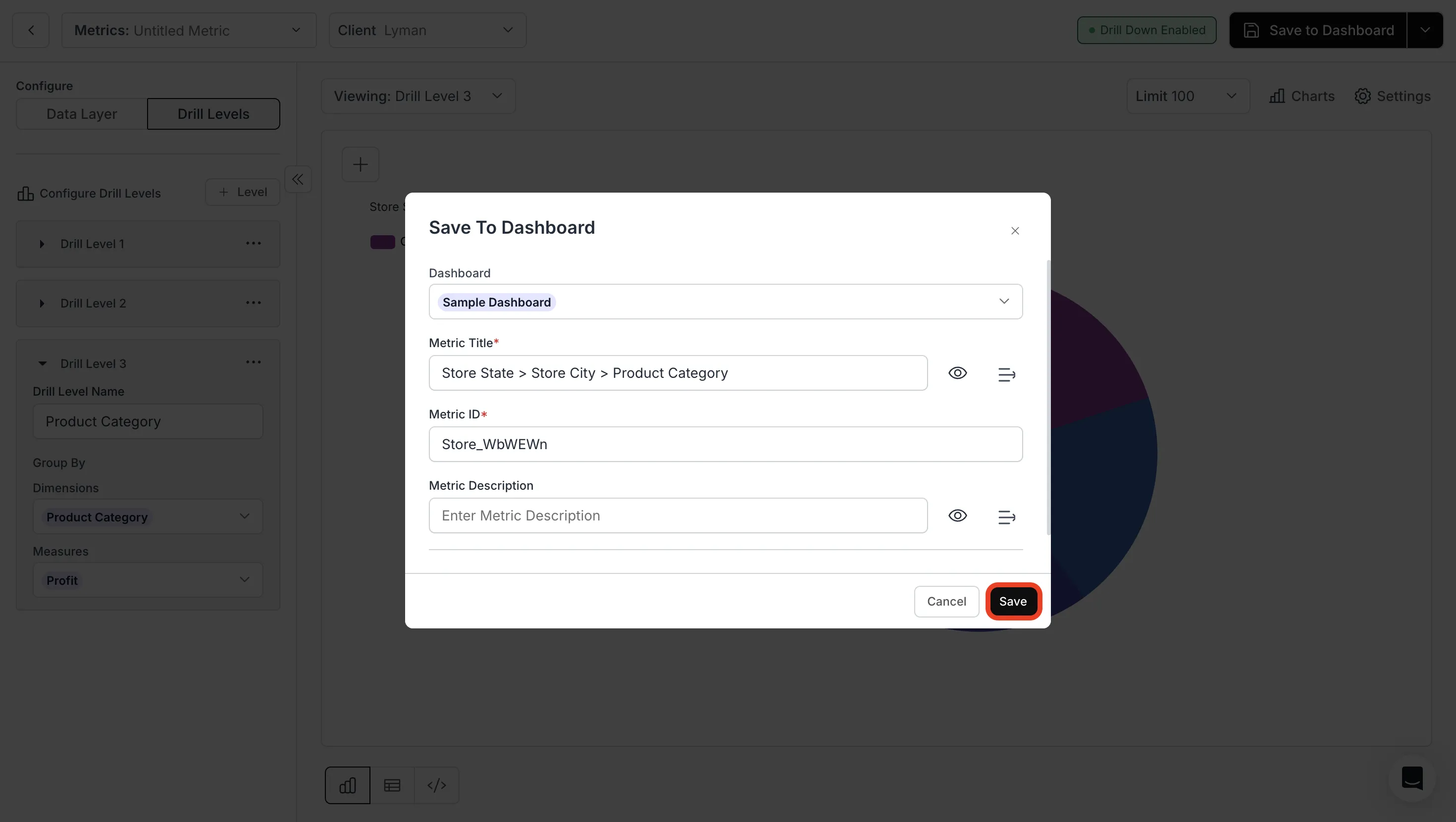
Task: Open Viewing Drill Level 3 dropdown
Action: click(x=418, y=96)
